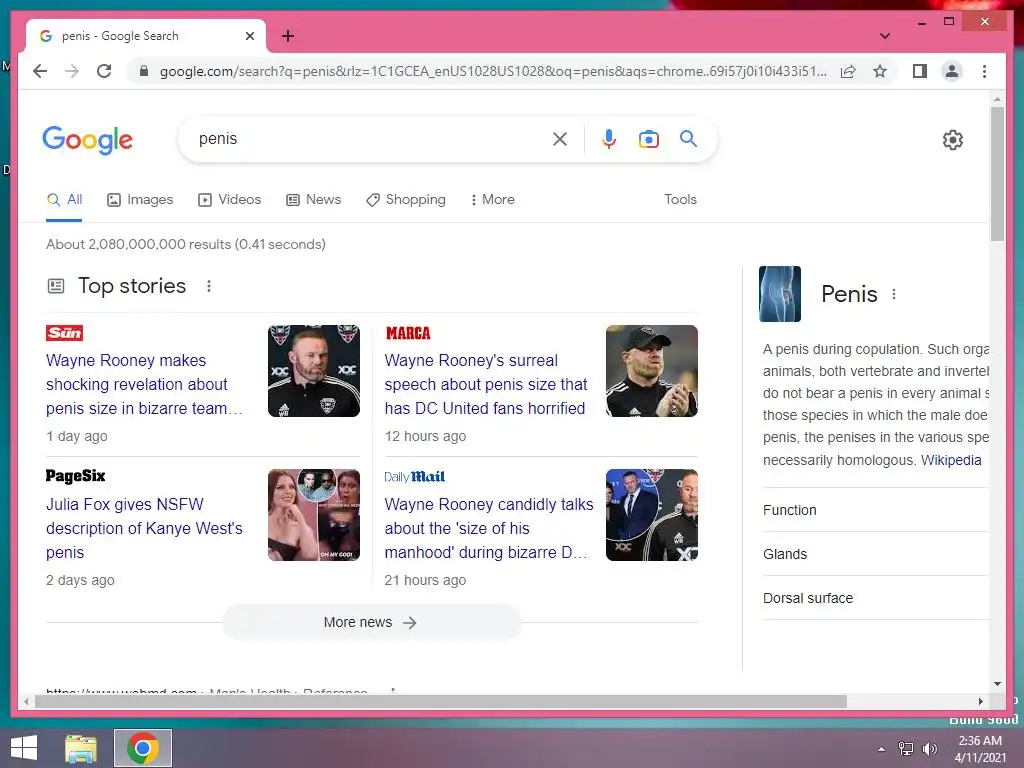Reload the Google search page
The image size is (1024, 768).
[104, 71]
